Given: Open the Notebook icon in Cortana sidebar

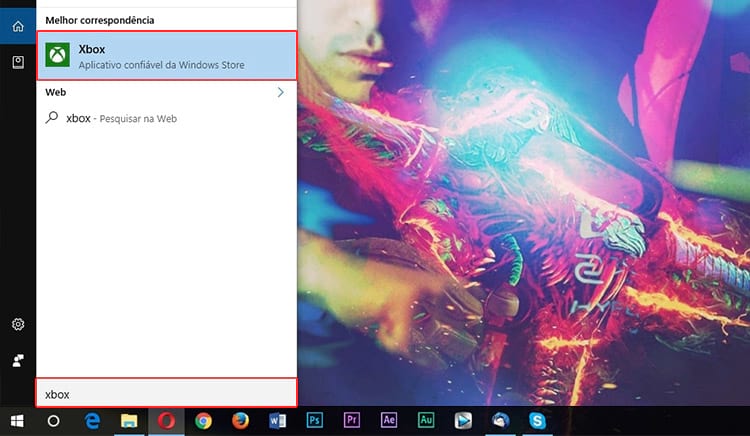Looking at the screenshot, I should (x=18, y=62).
